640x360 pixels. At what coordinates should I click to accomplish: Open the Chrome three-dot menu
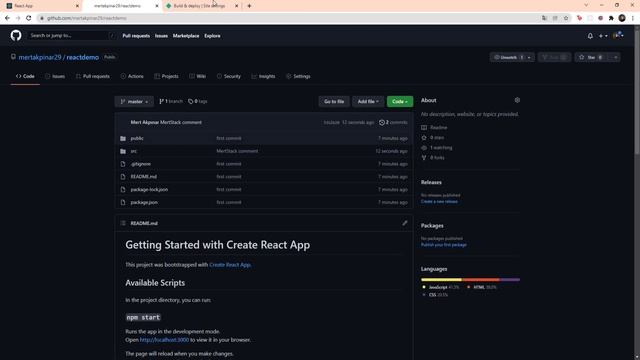[633, 18]
